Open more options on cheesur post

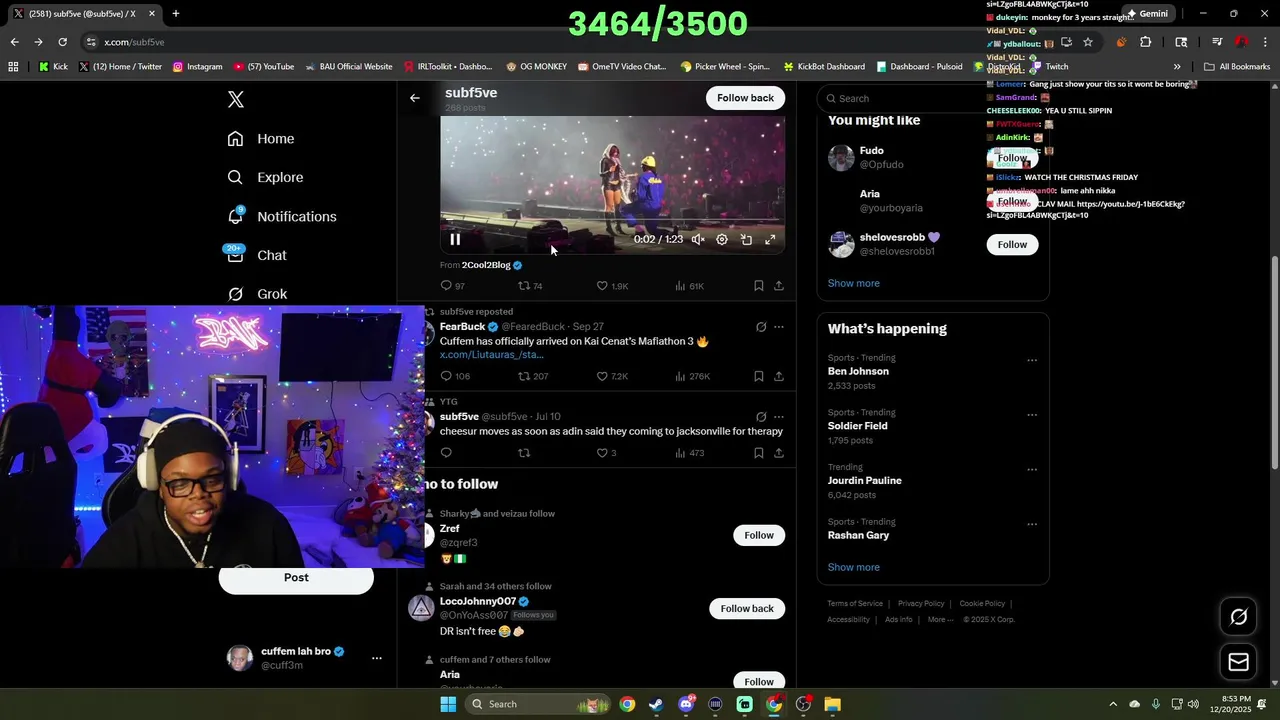(779, 417)
